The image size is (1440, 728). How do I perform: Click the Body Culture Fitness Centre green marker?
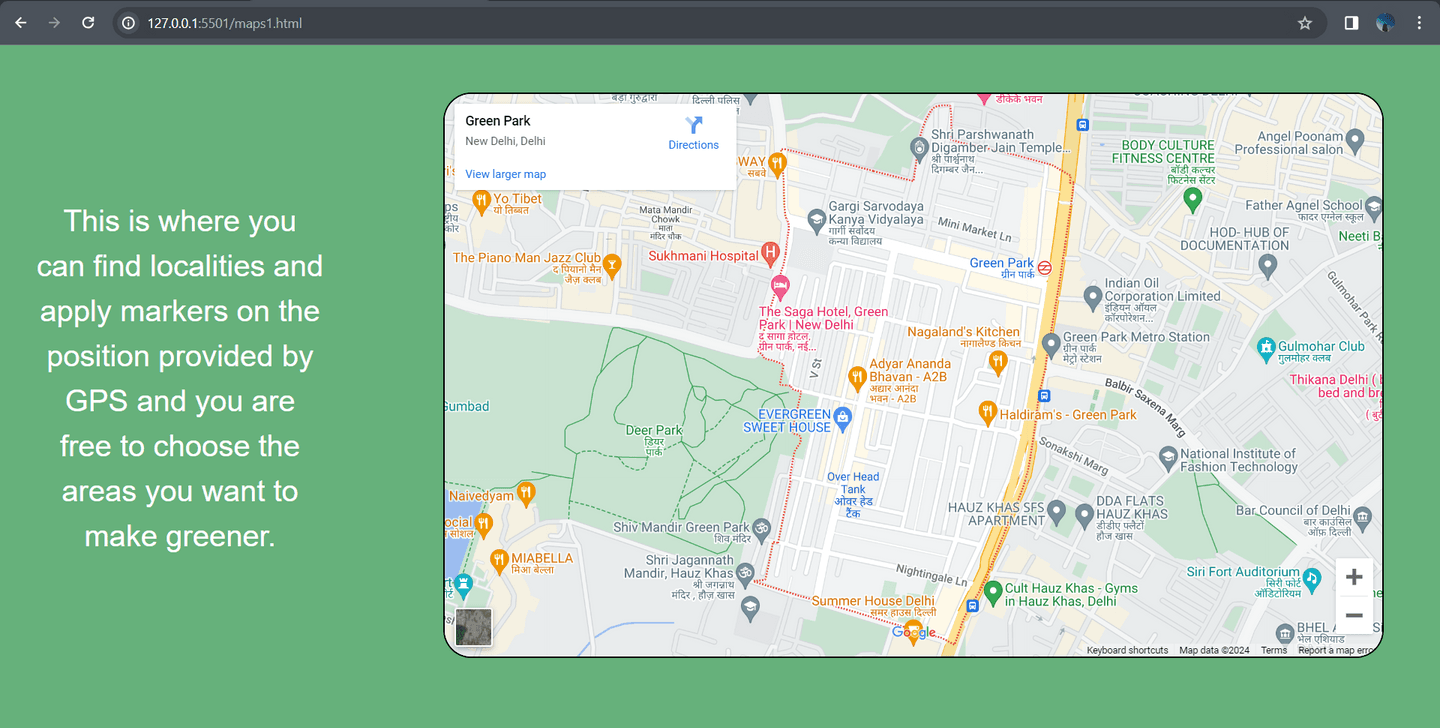click(1192, 199)
